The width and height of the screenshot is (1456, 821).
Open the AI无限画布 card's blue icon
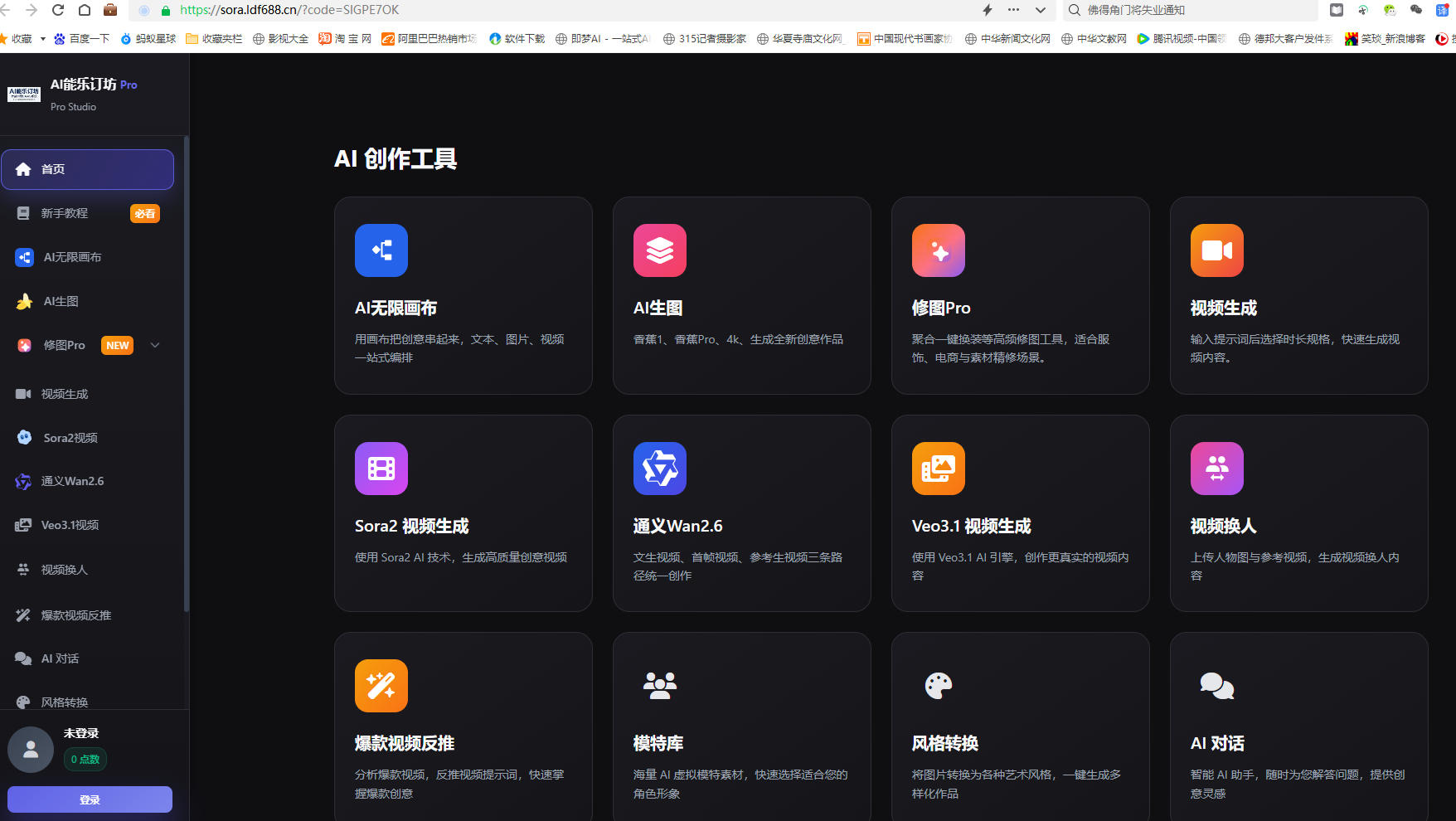coord(381,250)
